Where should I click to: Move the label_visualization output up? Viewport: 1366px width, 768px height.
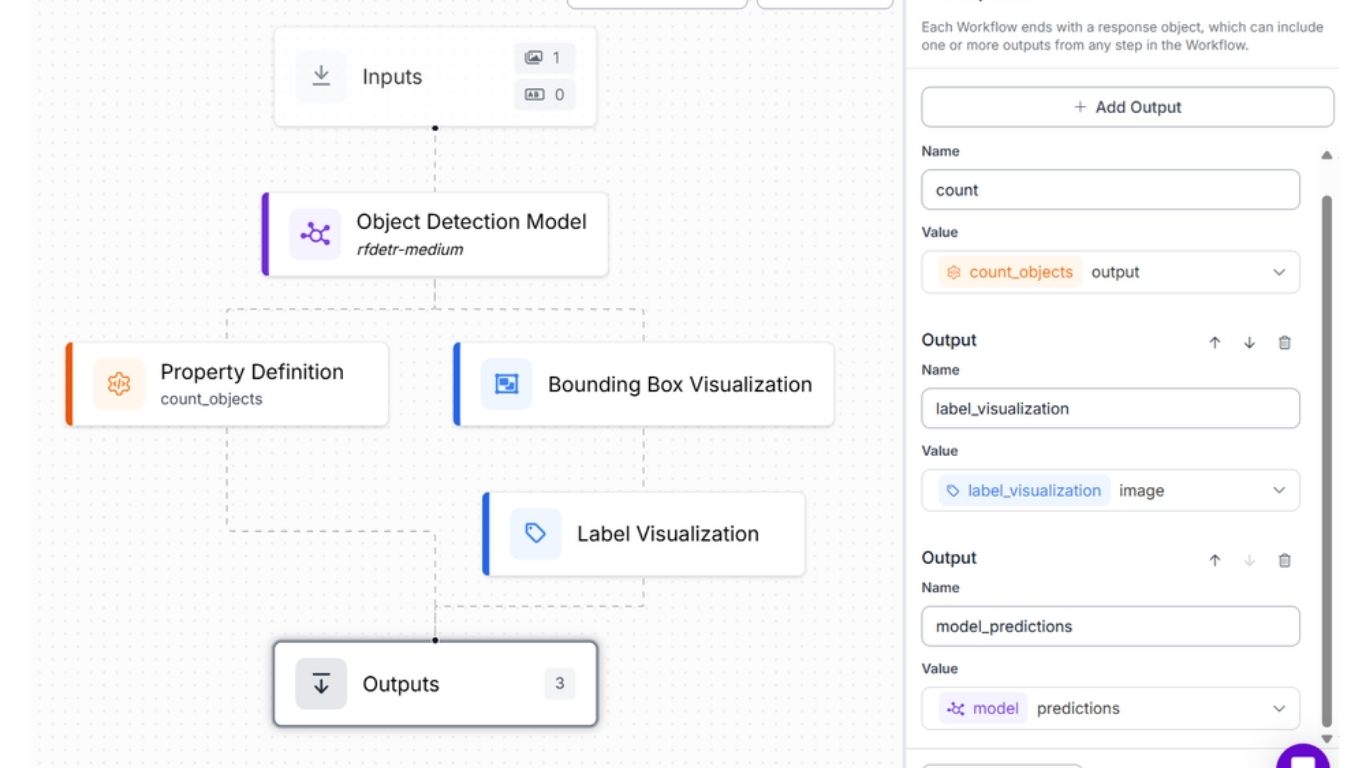[x=1215, y=342]
